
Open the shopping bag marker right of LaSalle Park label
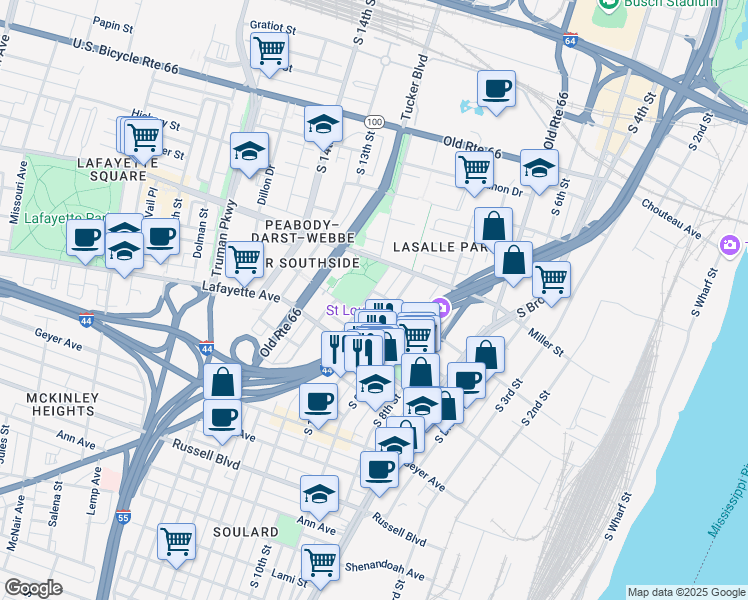click(x=513, y=262)
